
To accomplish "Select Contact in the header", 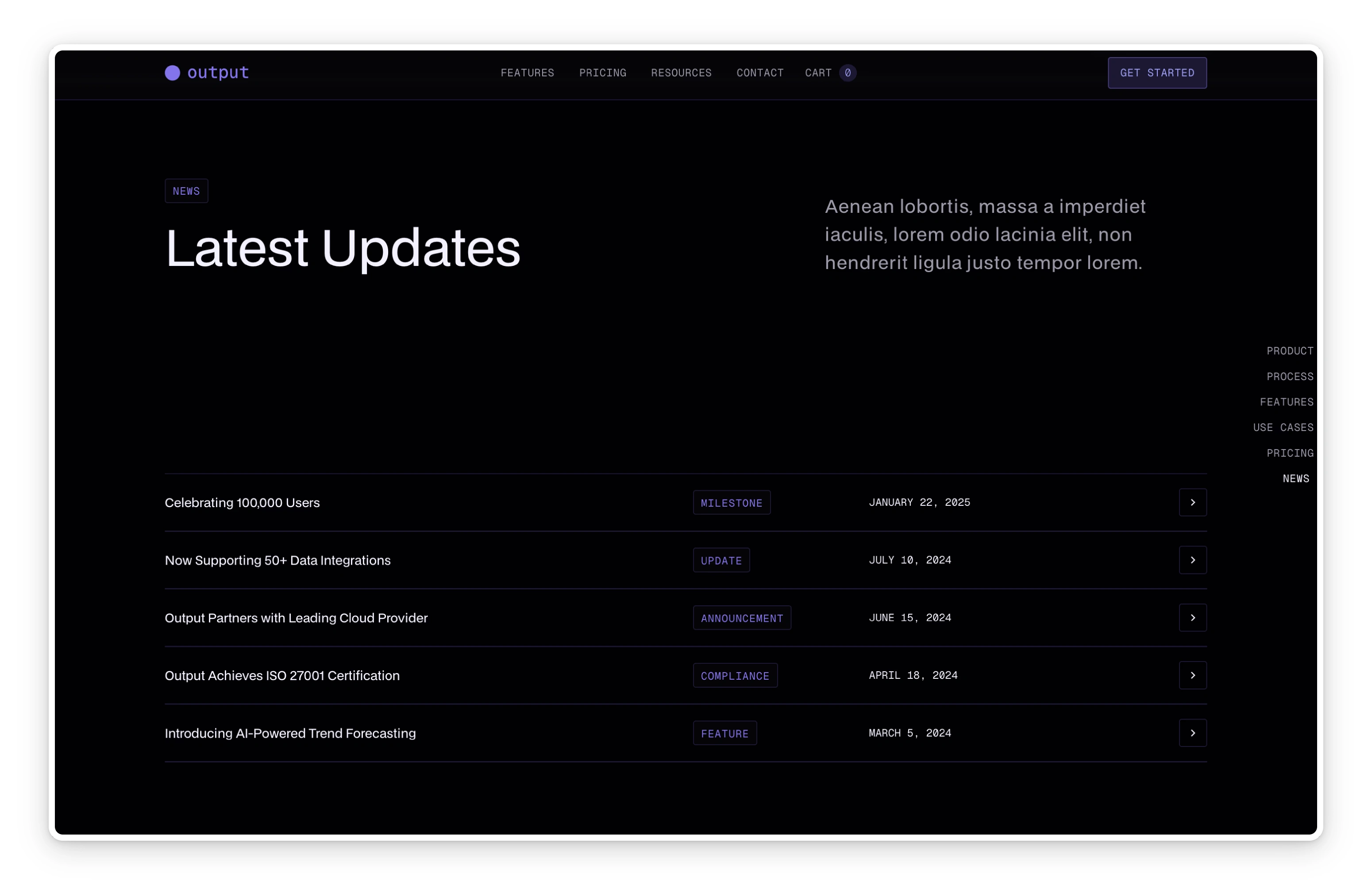I will tap(760, 73).
